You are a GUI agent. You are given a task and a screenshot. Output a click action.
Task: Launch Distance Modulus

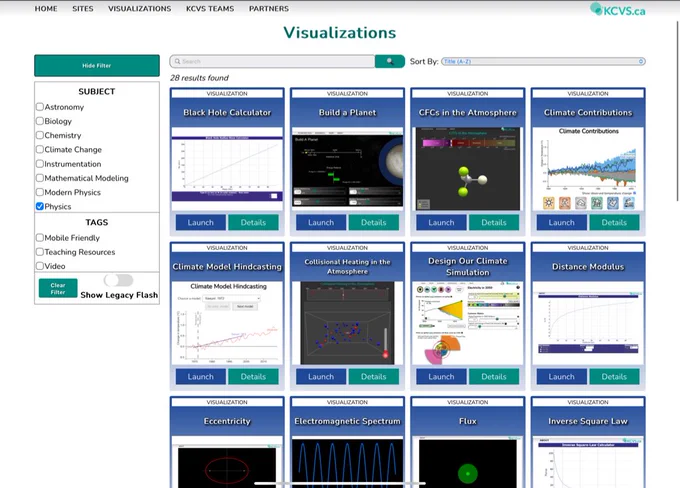click(562, 377)
